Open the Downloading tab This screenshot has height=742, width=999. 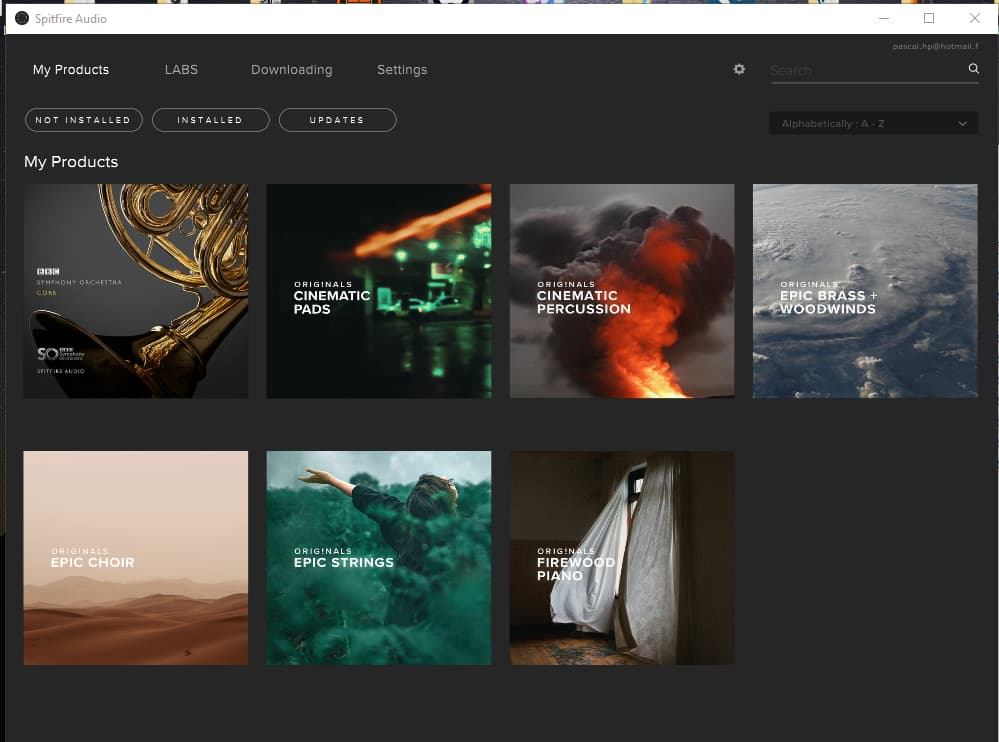(291, 70)
